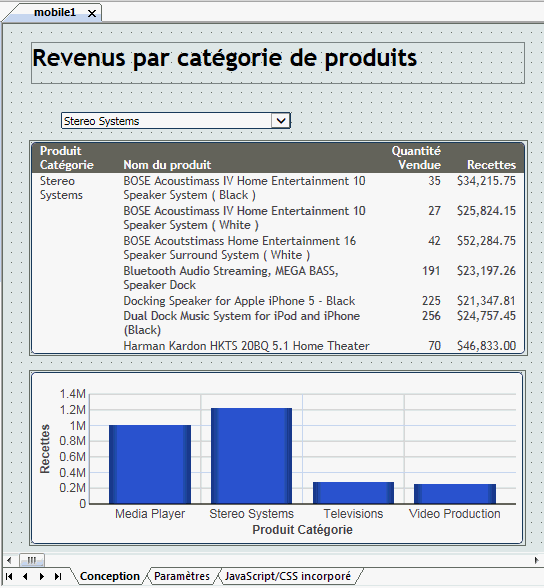Go to next tab with right arrow

click(x=42, y=576)
